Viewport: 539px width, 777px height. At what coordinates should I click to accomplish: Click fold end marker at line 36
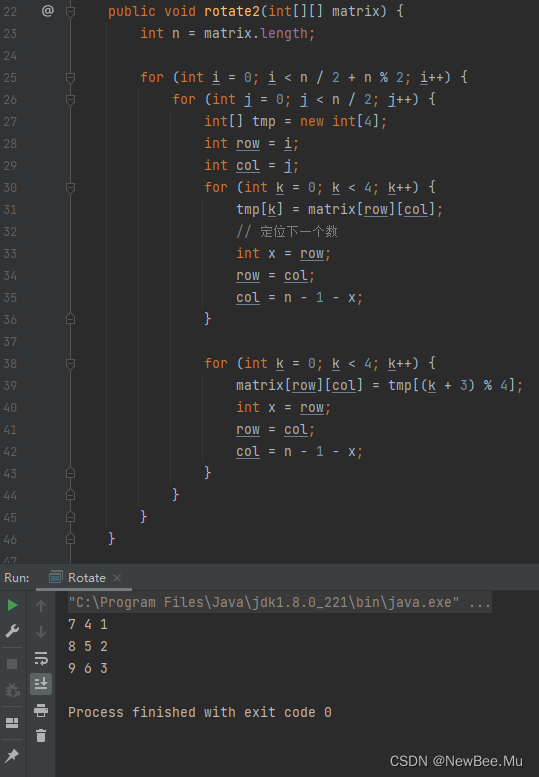[70, 319]
